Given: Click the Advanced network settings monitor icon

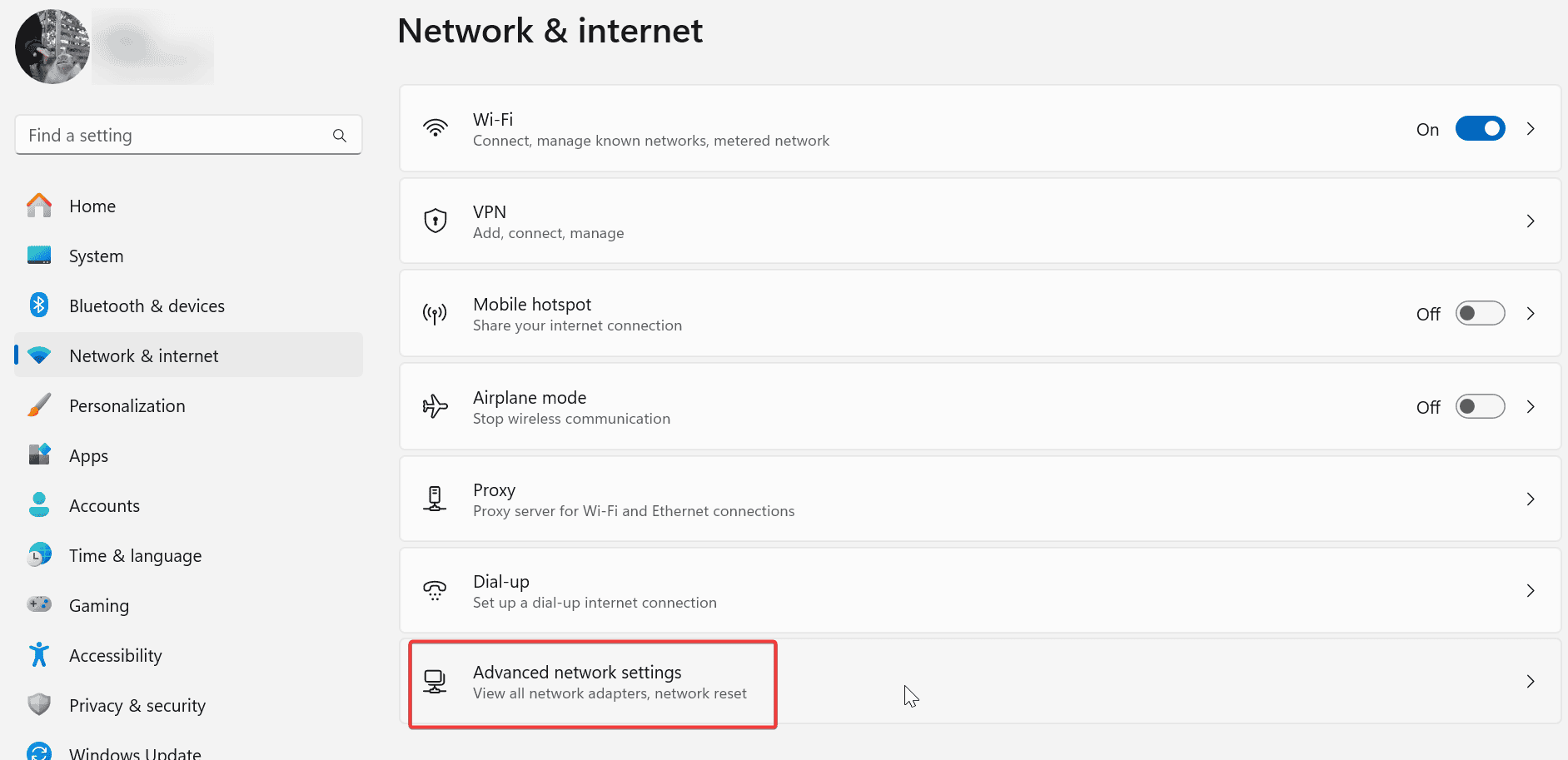Looking at the screenshot, I should pyautogui.click(x=435, y=682).
